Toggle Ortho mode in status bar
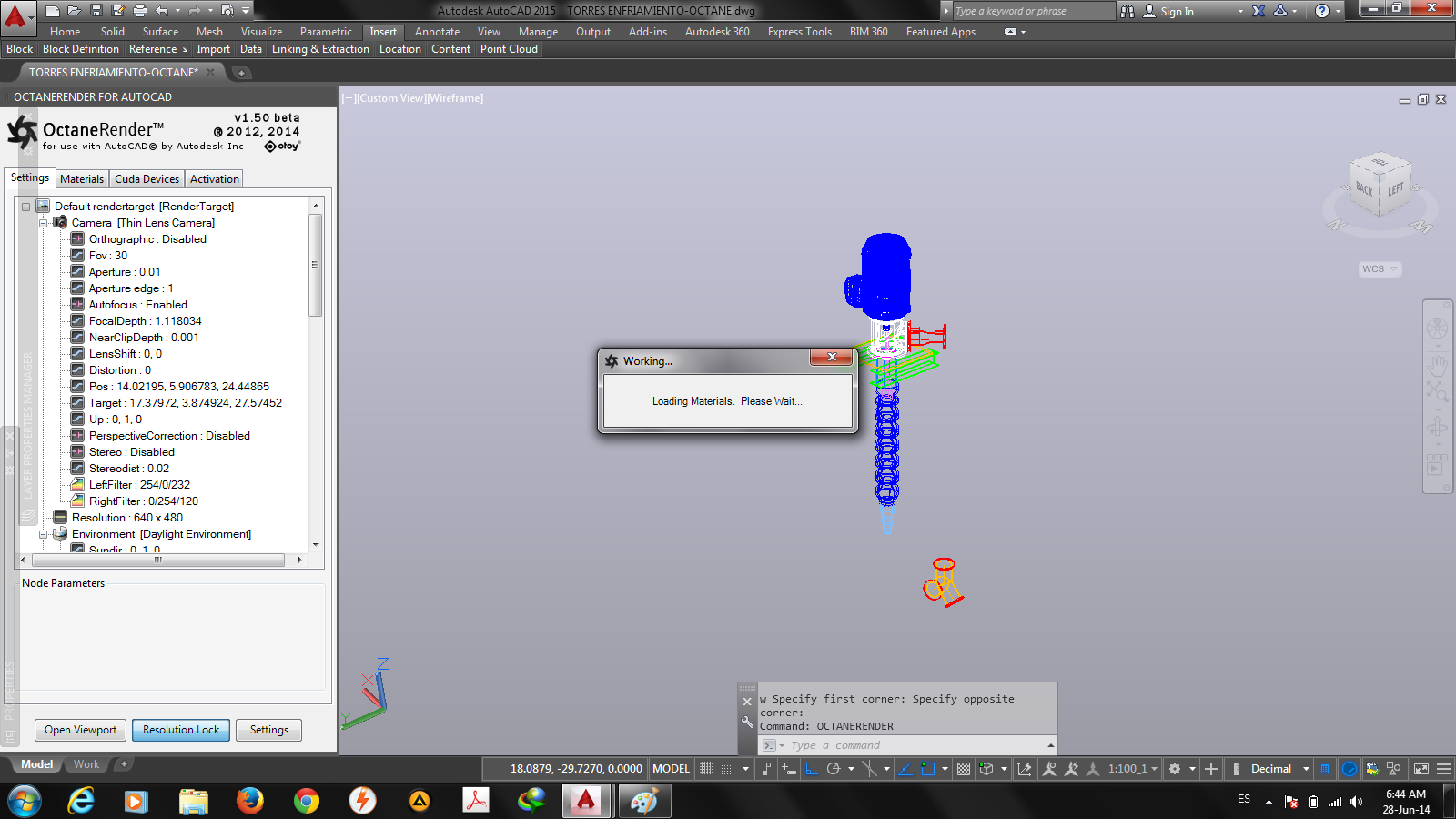This screenshot has width=1456, height=819. tap(811, 769)
